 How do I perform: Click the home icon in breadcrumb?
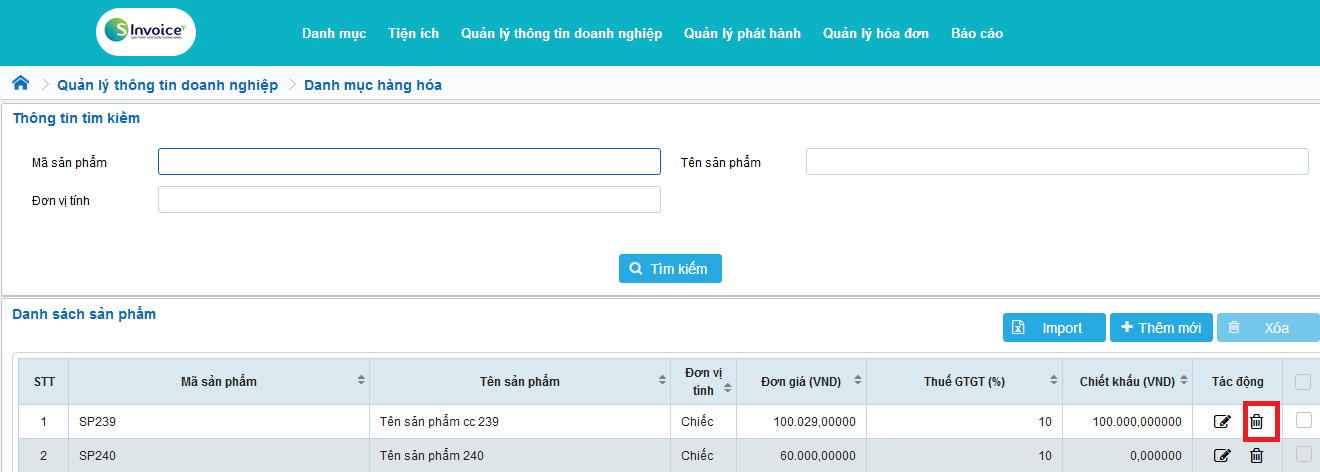click(20, 84)
